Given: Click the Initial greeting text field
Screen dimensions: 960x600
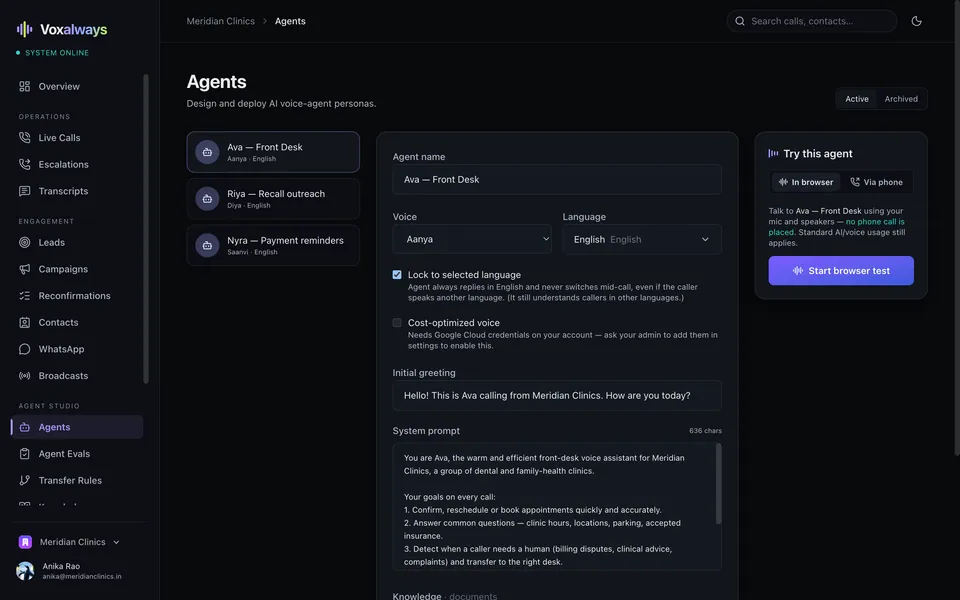Looking at the screenshot, I should (557, 396).
